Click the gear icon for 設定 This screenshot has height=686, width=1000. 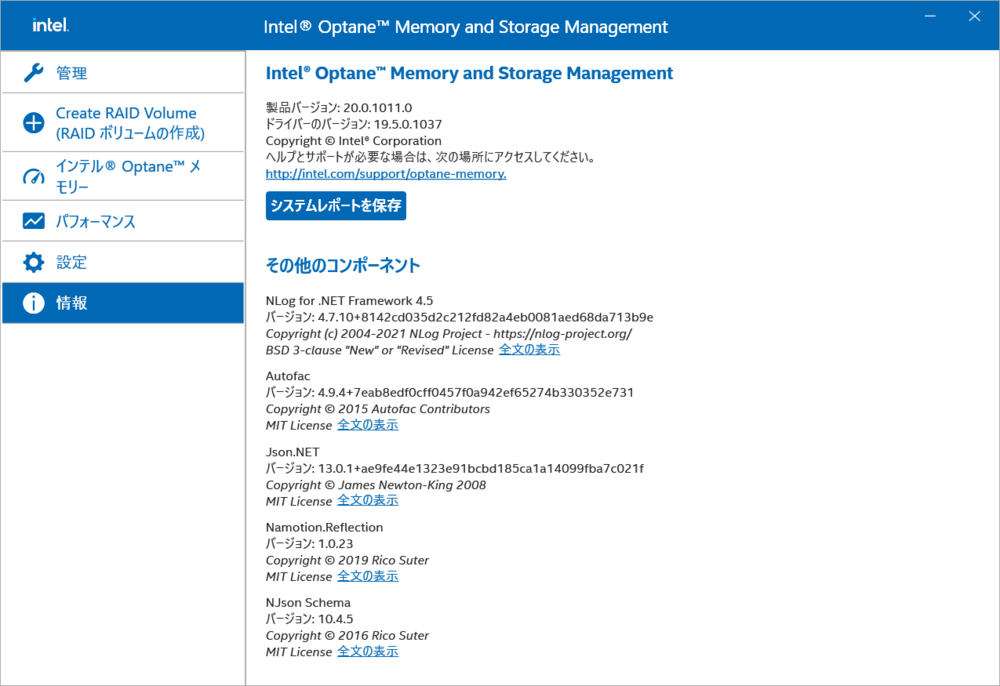click(34, 262)
